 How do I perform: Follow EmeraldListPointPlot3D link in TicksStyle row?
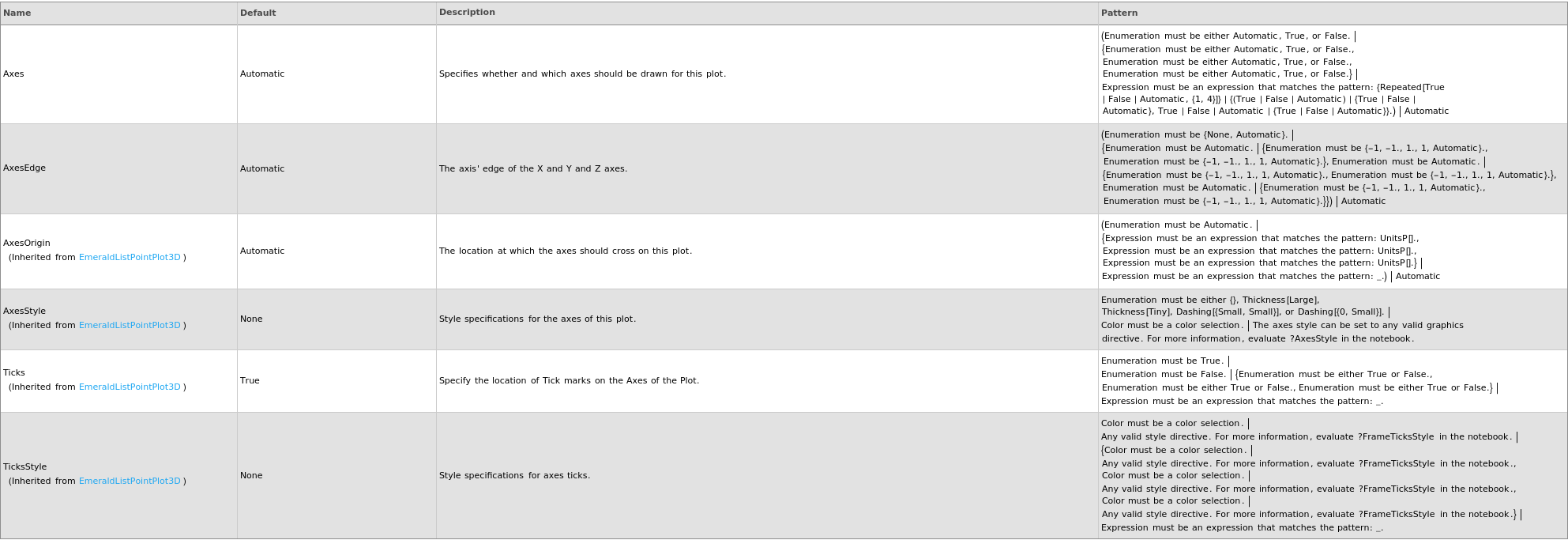pyautogui.click(x=130, y=481)
